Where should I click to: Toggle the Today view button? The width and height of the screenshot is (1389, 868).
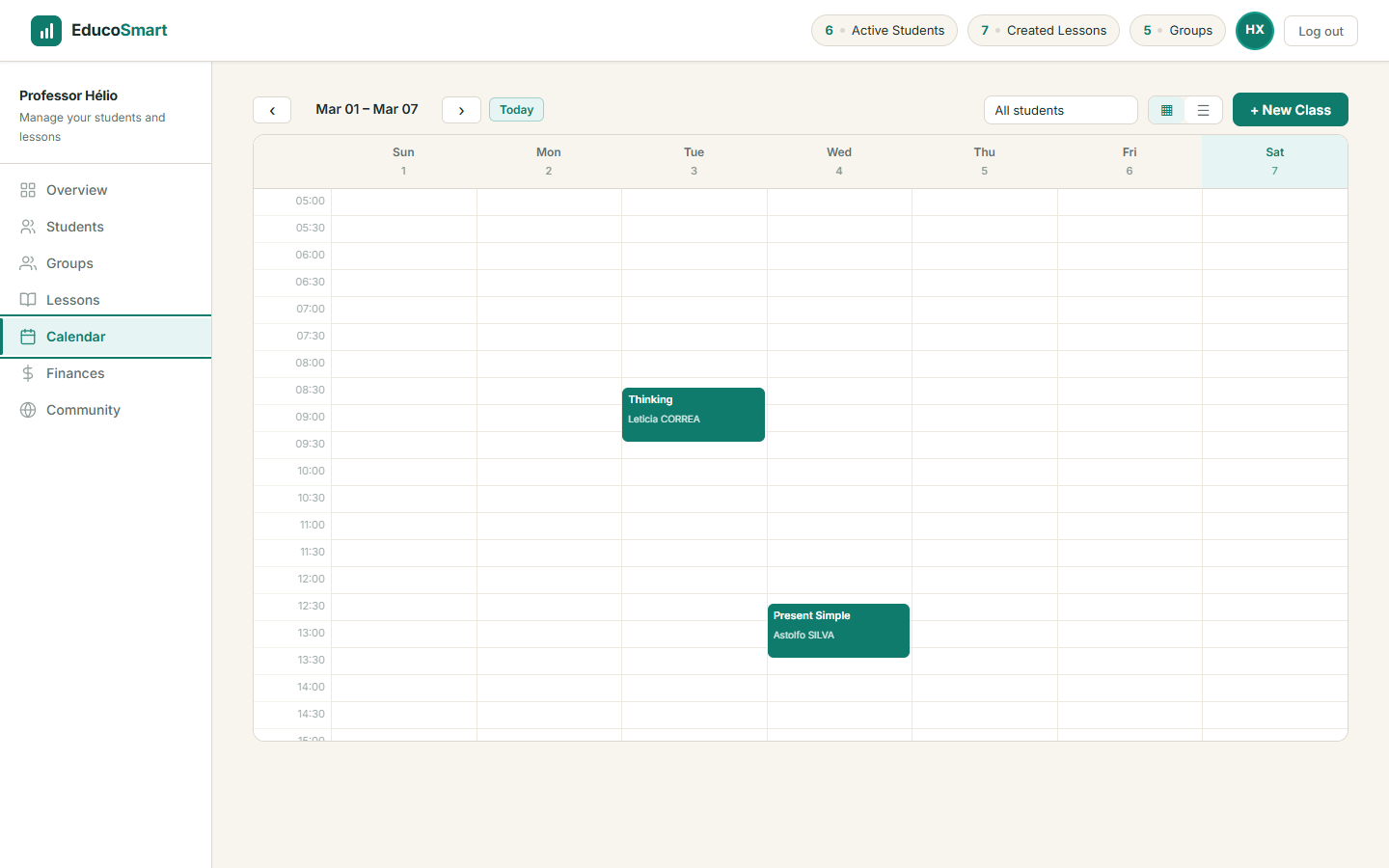pos(516,109)
